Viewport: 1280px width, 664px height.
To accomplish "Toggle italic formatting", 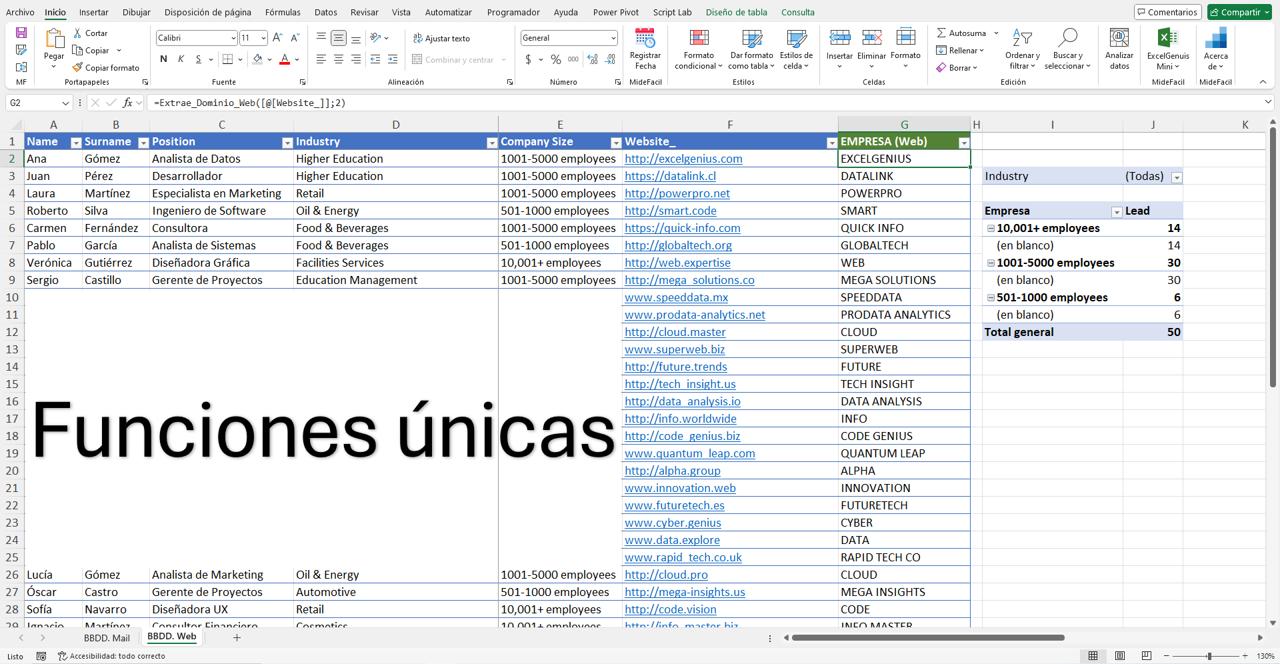I will click(x=180, y=60).
